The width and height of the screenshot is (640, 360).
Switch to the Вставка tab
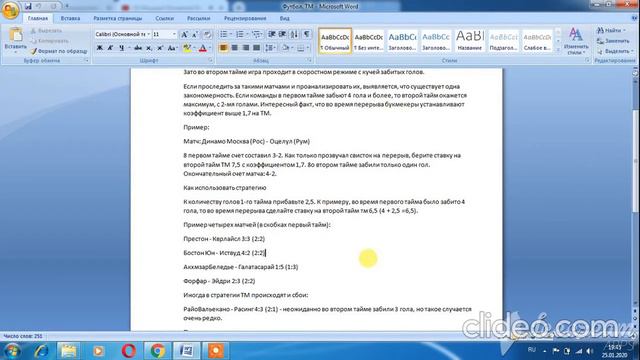pyautogui.click(x=70, y=18)
